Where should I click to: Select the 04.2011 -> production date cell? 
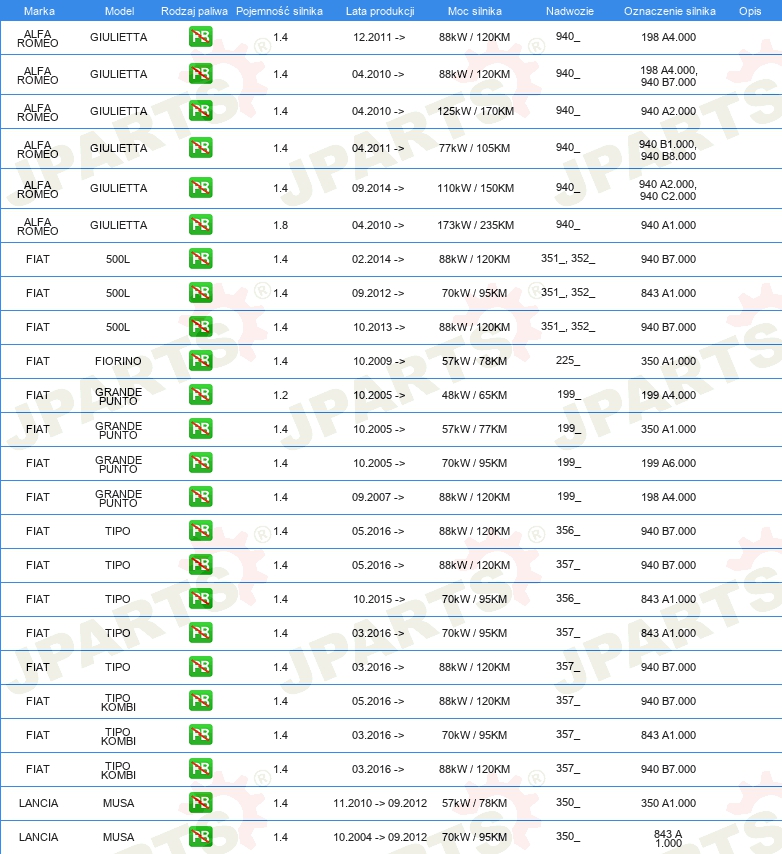click(378, 148)
